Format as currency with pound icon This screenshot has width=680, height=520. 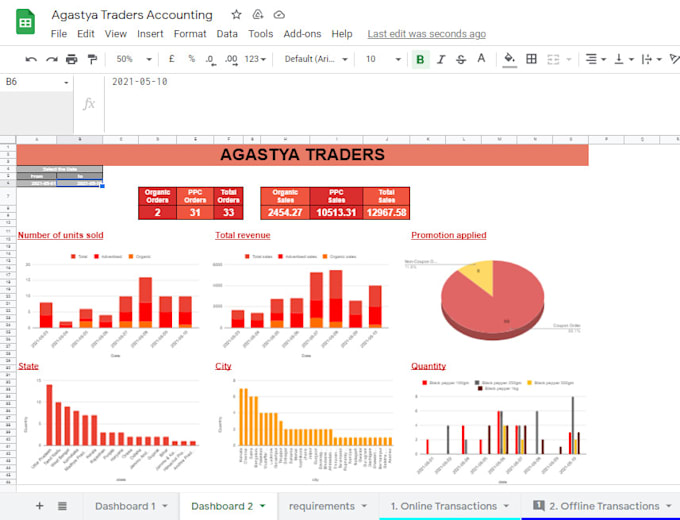[x=171, y=59]
